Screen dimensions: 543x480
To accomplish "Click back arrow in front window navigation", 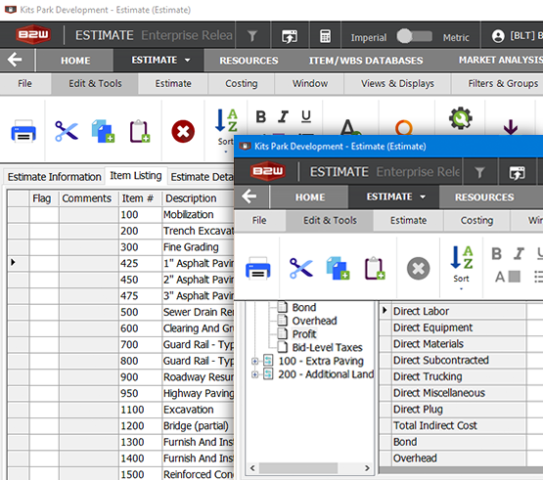I will pyautogui.click(x=249, y=196).
